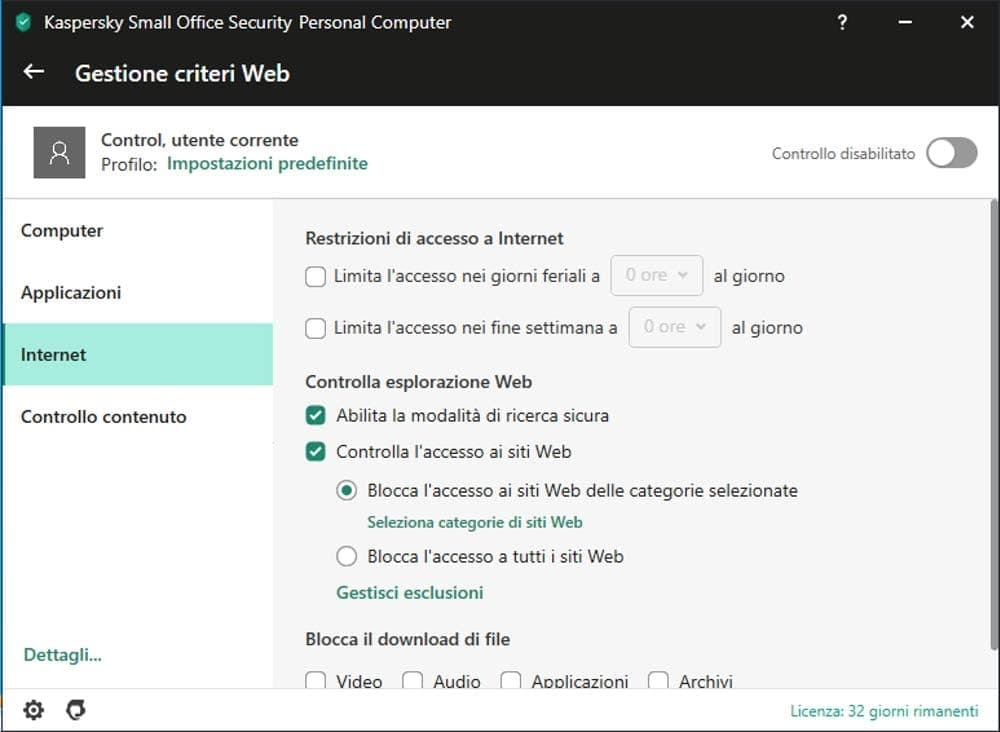The height and width of the screenshot is (732, 1000).
Task: Uncheck Abilita la modalità di ricerca sicura
Action: tap(315, 416)
